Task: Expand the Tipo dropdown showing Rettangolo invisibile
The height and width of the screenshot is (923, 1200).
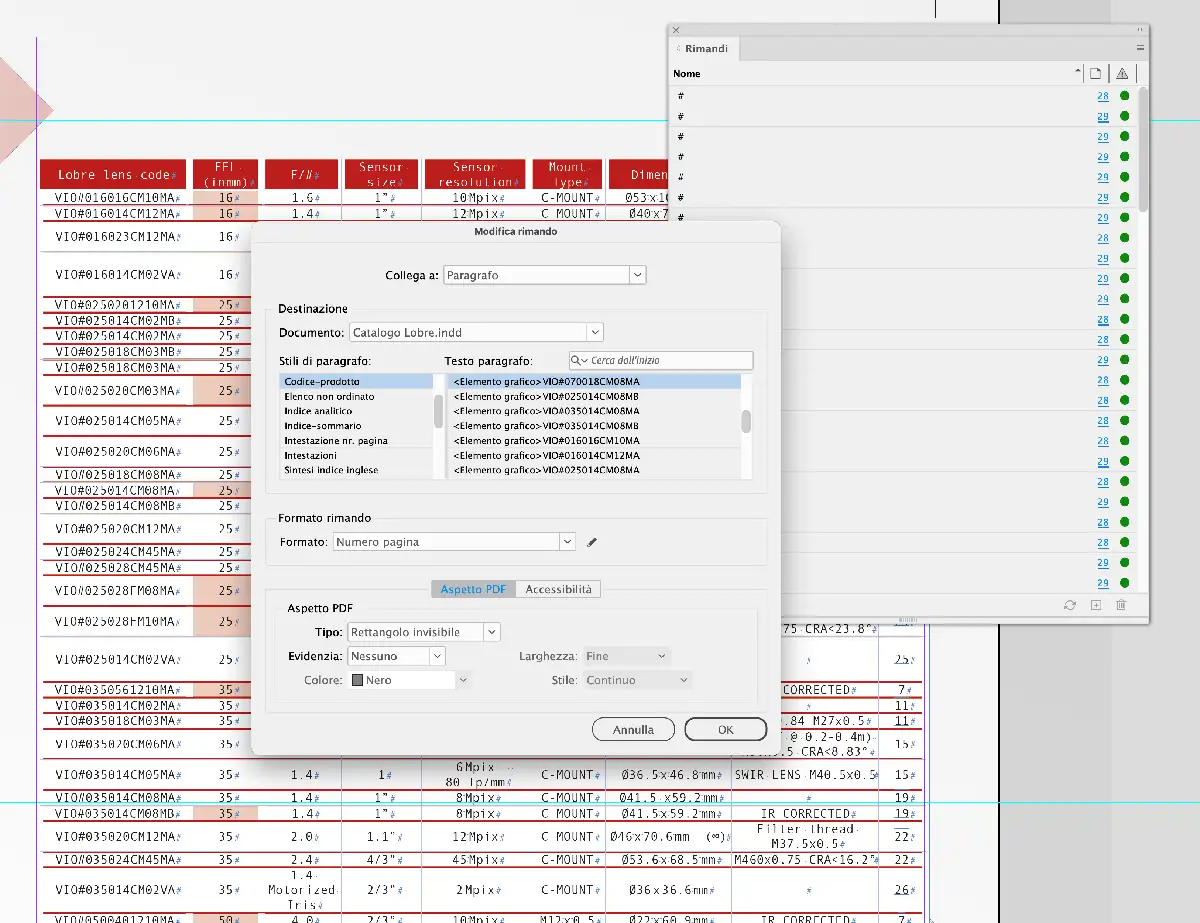Action: pyautogui.click(x=491, y=632)
